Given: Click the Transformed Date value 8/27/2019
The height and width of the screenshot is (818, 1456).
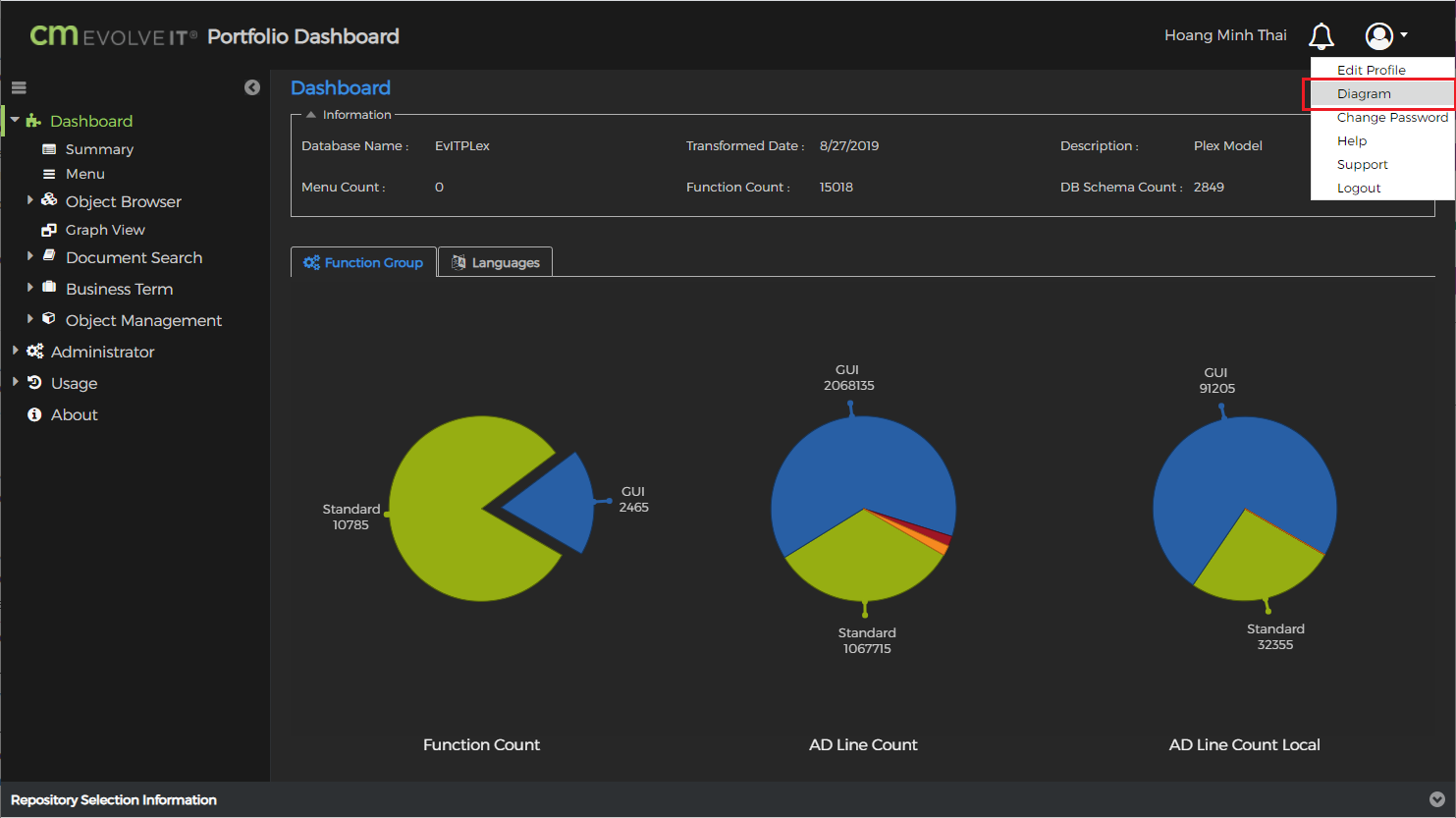Looking at the screenshot, I should (x=849, y=146).
